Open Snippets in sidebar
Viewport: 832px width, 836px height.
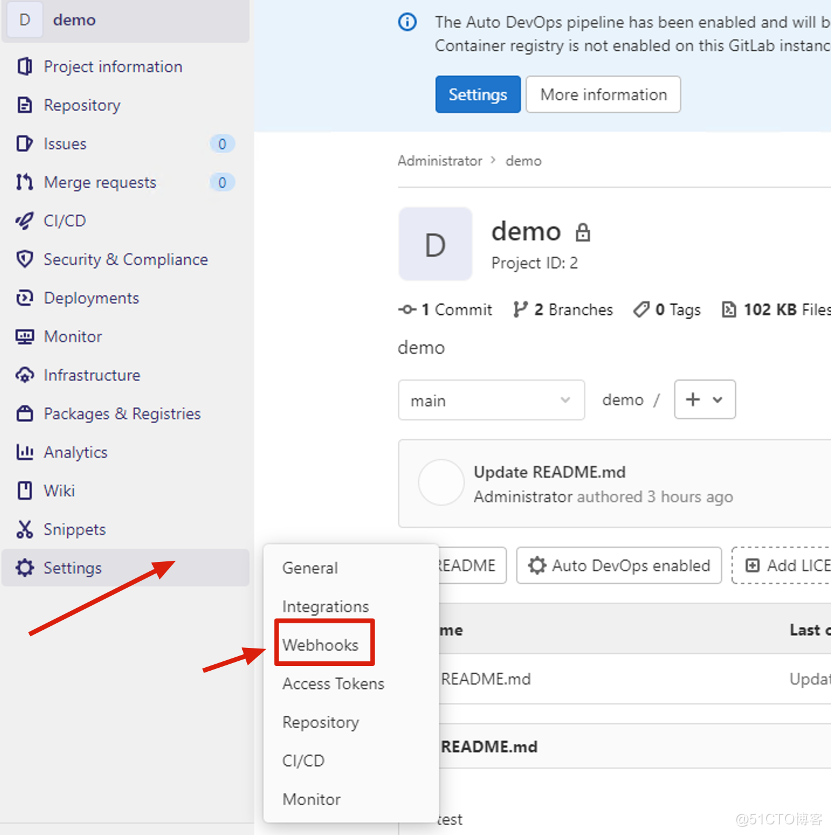tap(125, 529)
